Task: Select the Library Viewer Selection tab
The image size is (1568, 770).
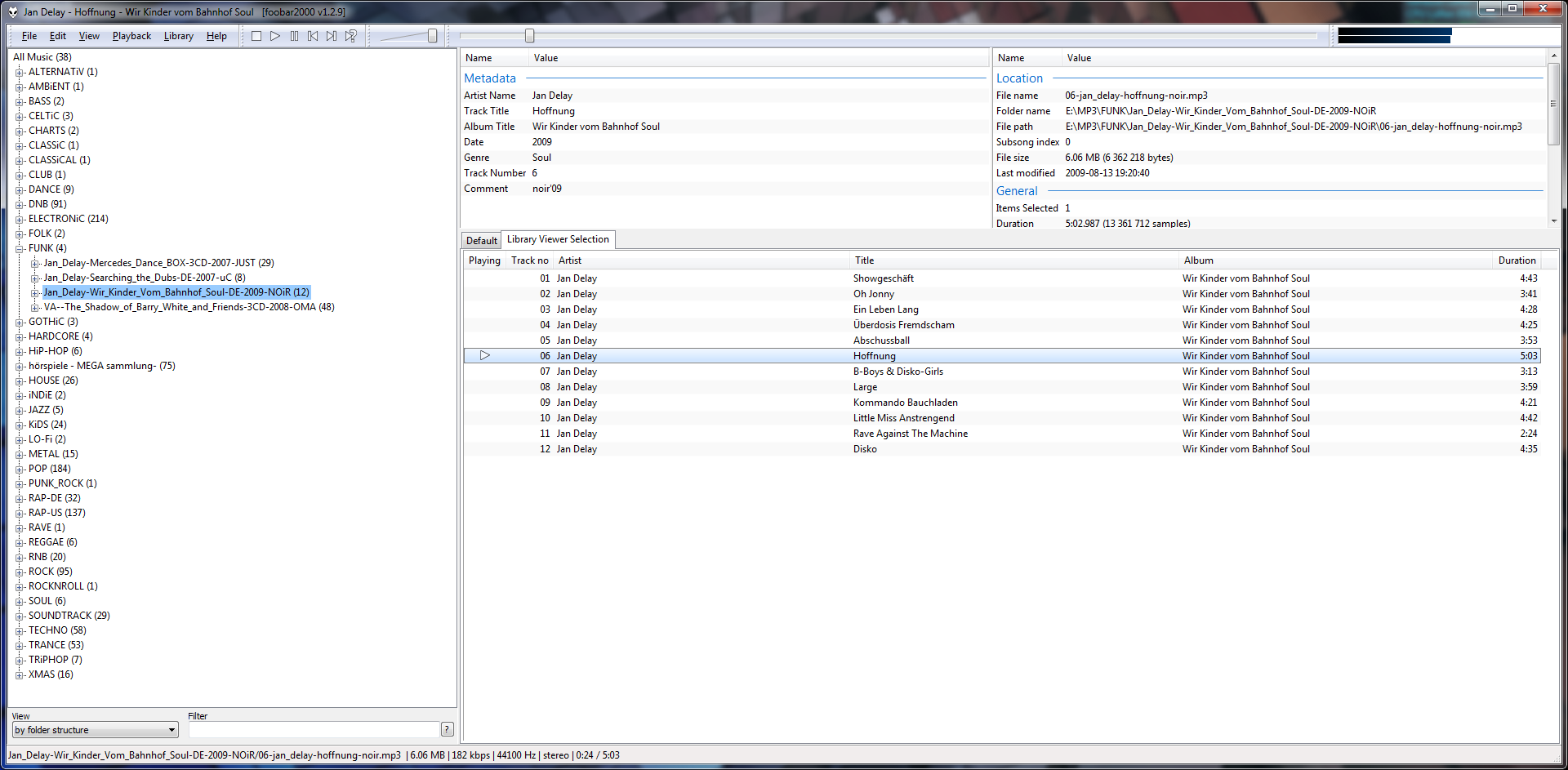Action: [x=558, y=239]
